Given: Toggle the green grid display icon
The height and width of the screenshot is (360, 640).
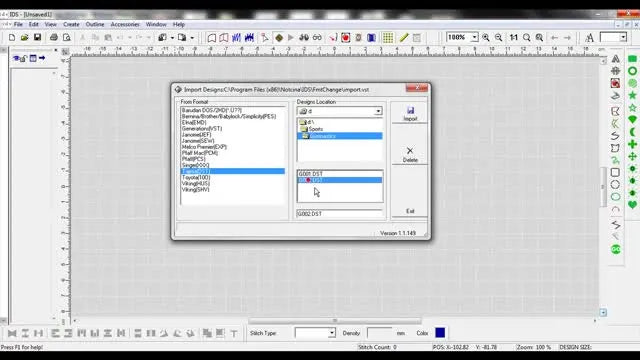Looking at the screenshot, I should [388, 38].
